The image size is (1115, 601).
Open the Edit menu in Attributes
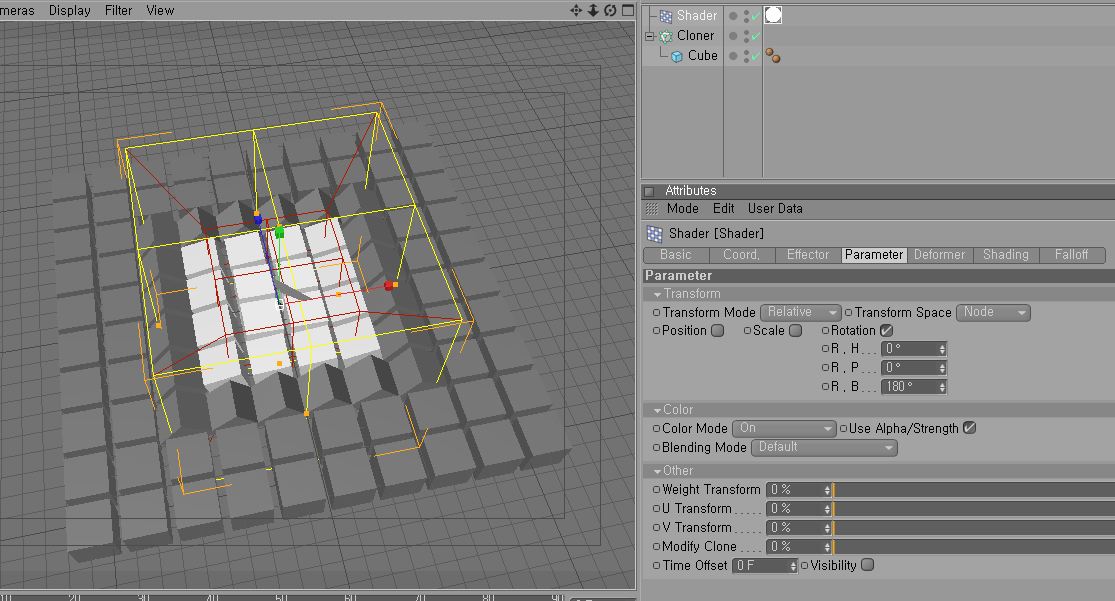pos(723,208)
